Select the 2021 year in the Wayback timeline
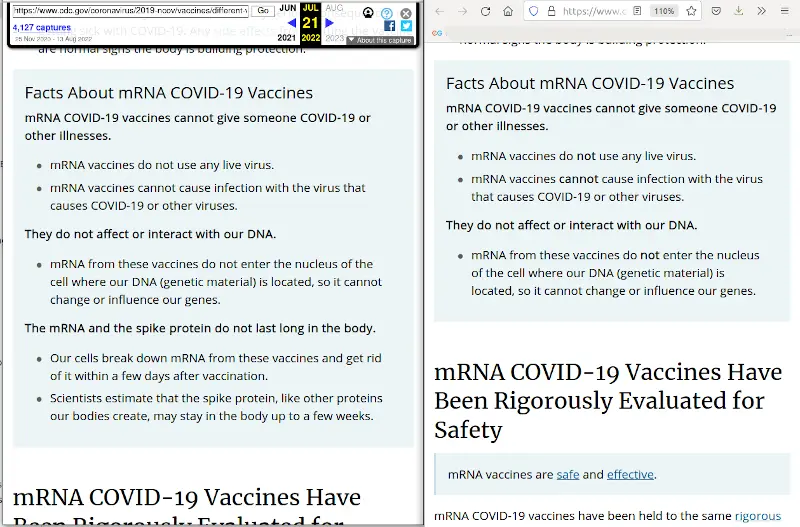Viewport: 800px width, 527px height. (286, 38)
